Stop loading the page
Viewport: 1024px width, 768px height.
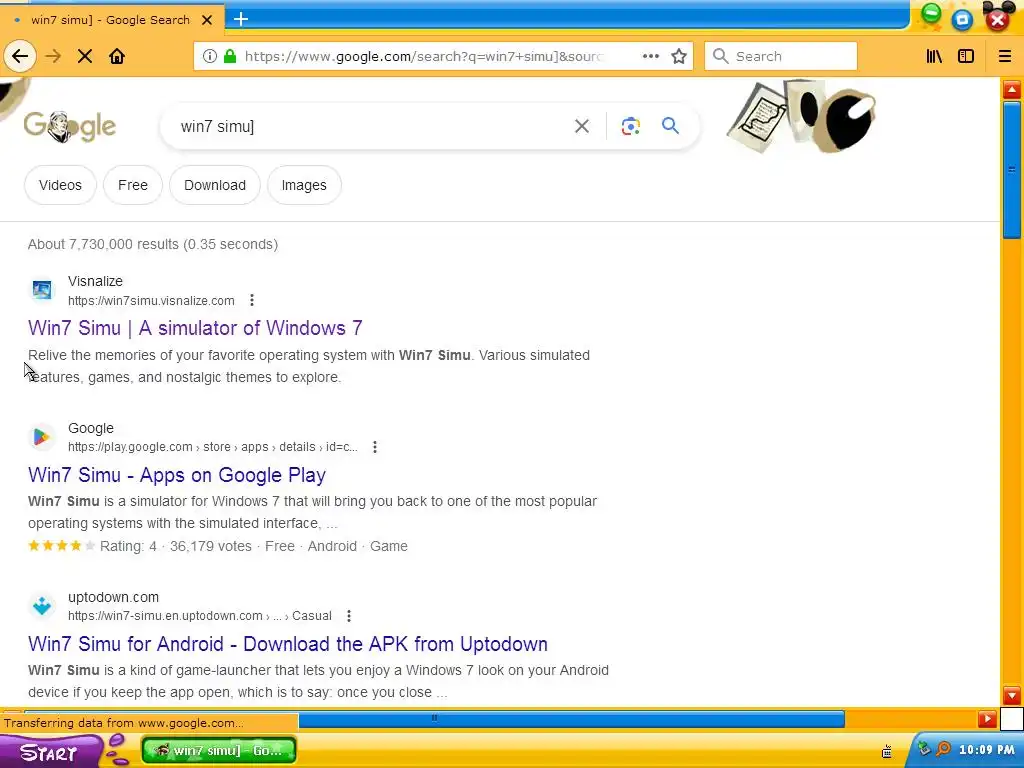click(85, 56)
